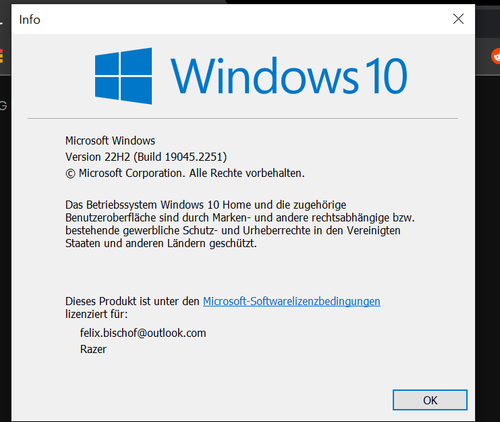Image resolution: width=500 pixels, height=422 pixels.
Task: Click the Reddit icon behind the dialog
Action: [x=496, y=57]
